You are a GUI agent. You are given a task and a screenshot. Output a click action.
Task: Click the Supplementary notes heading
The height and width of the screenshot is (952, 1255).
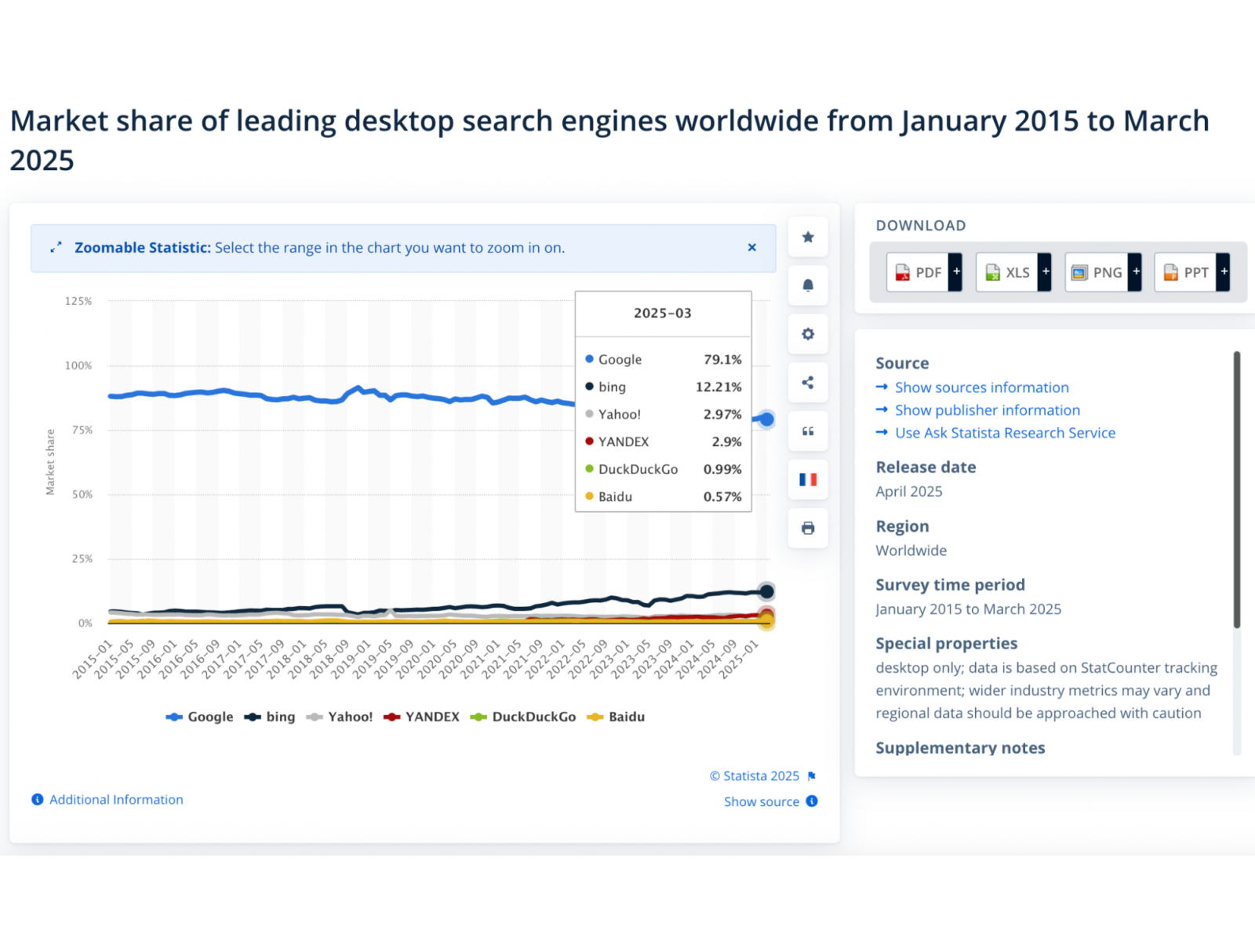[960, 748]
